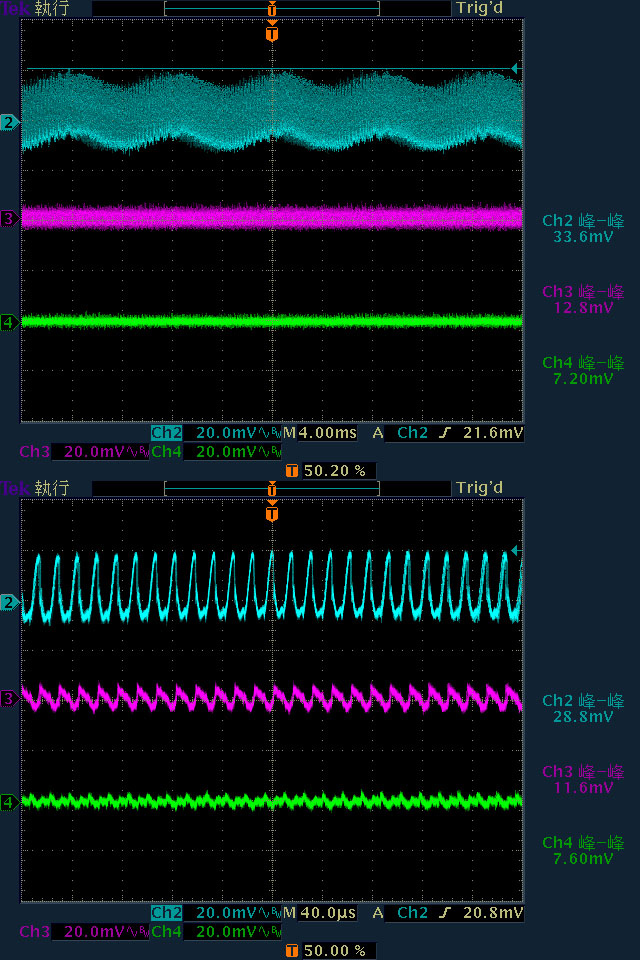The image size is (640, 960).
Task: Click the Ch2 ground marker in the 40.0µs capture
Action: (9, 602)
